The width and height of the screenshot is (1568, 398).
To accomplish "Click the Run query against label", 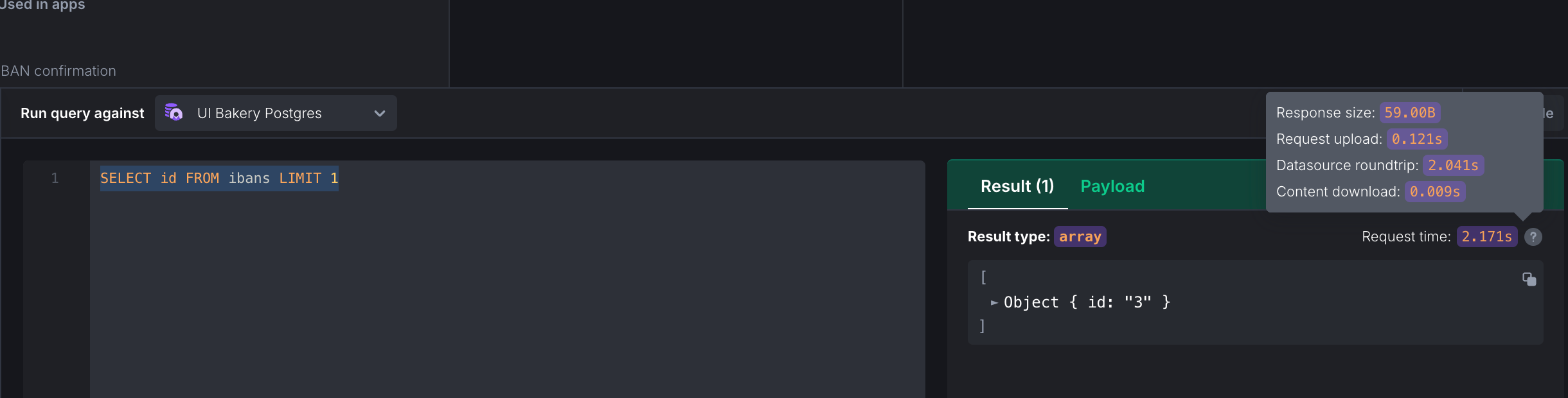I will [x=82, y=114].
